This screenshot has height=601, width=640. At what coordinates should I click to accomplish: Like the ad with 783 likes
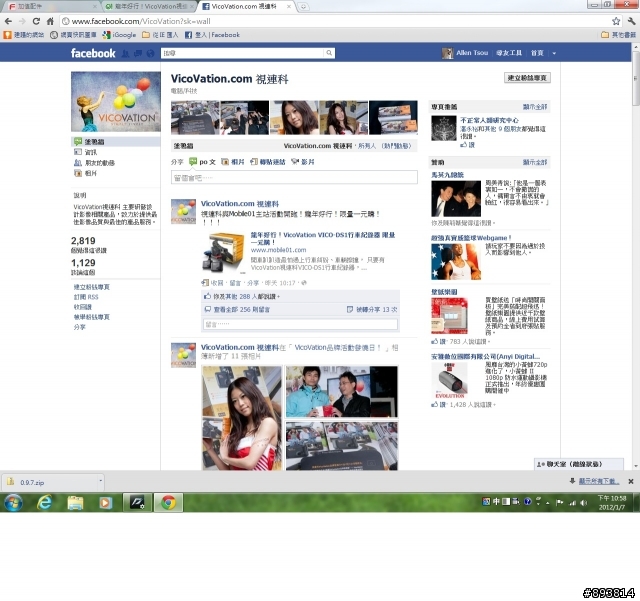point(438,341)
